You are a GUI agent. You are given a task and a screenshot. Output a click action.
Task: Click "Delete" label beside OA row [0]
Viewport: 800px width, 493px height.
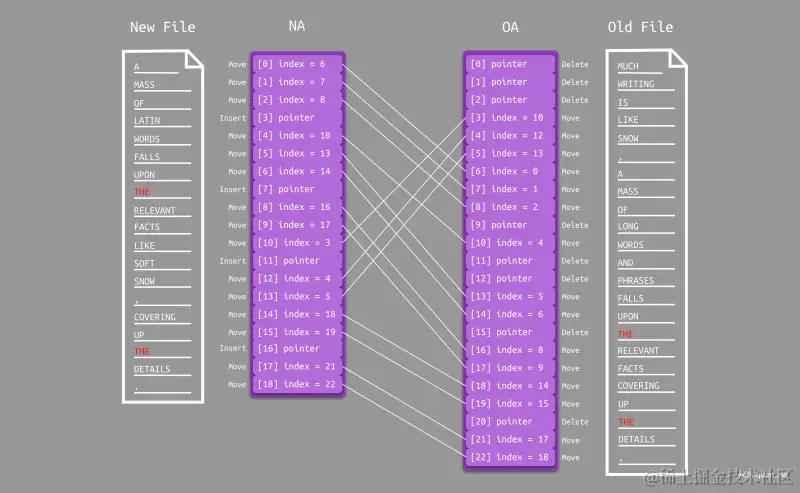(x=575, y=64)
